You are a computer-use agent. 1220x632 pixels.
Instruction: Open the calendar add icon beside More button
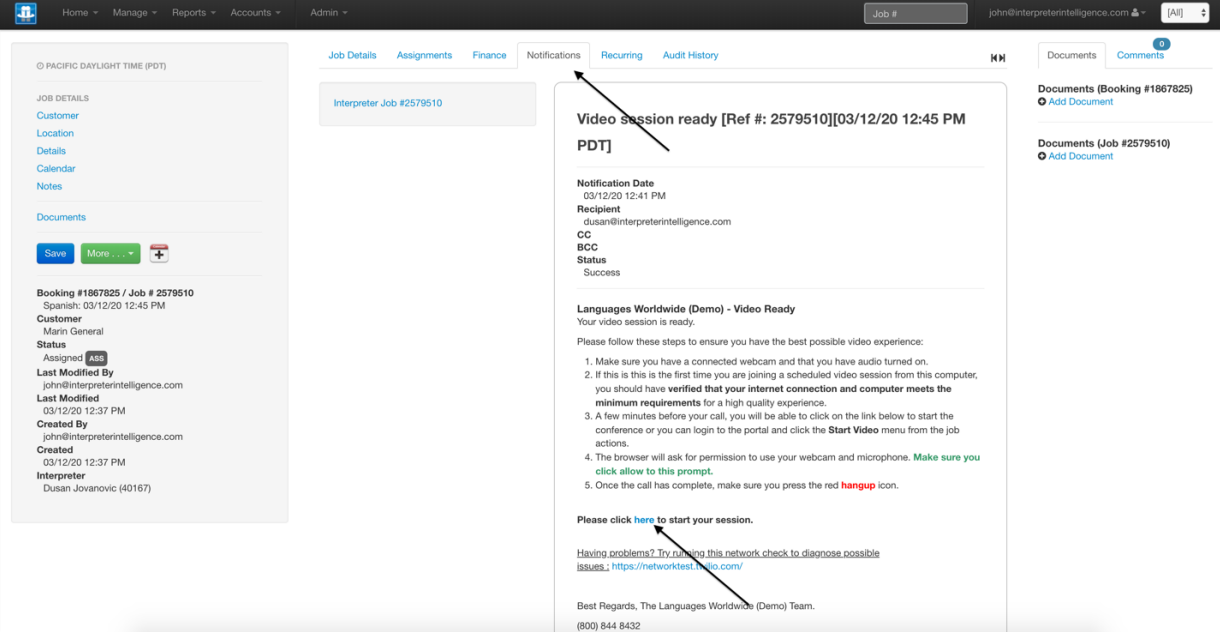158,253
